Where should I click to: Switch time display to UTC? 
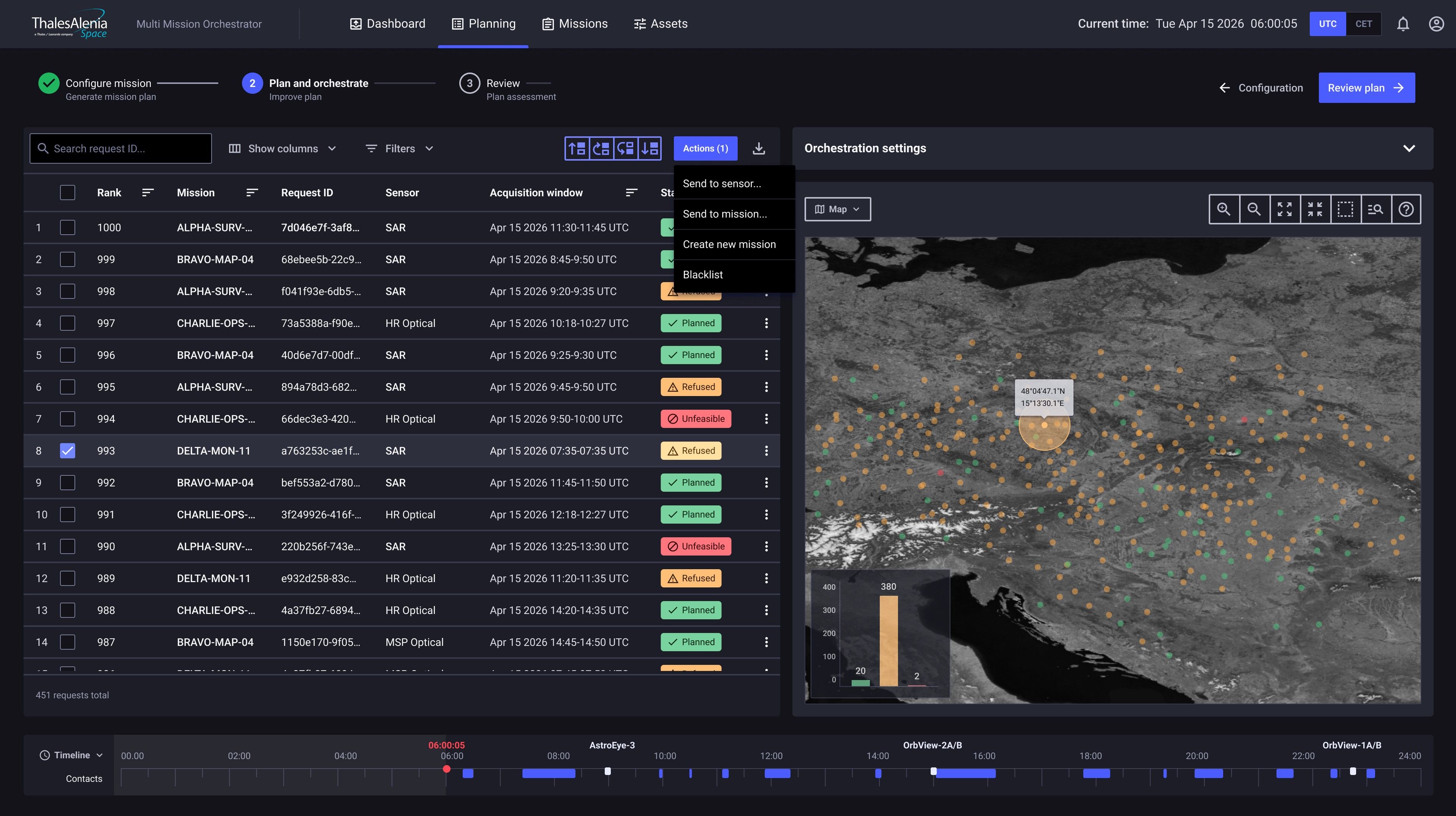pyautogui.click(x=1328, y=24)
